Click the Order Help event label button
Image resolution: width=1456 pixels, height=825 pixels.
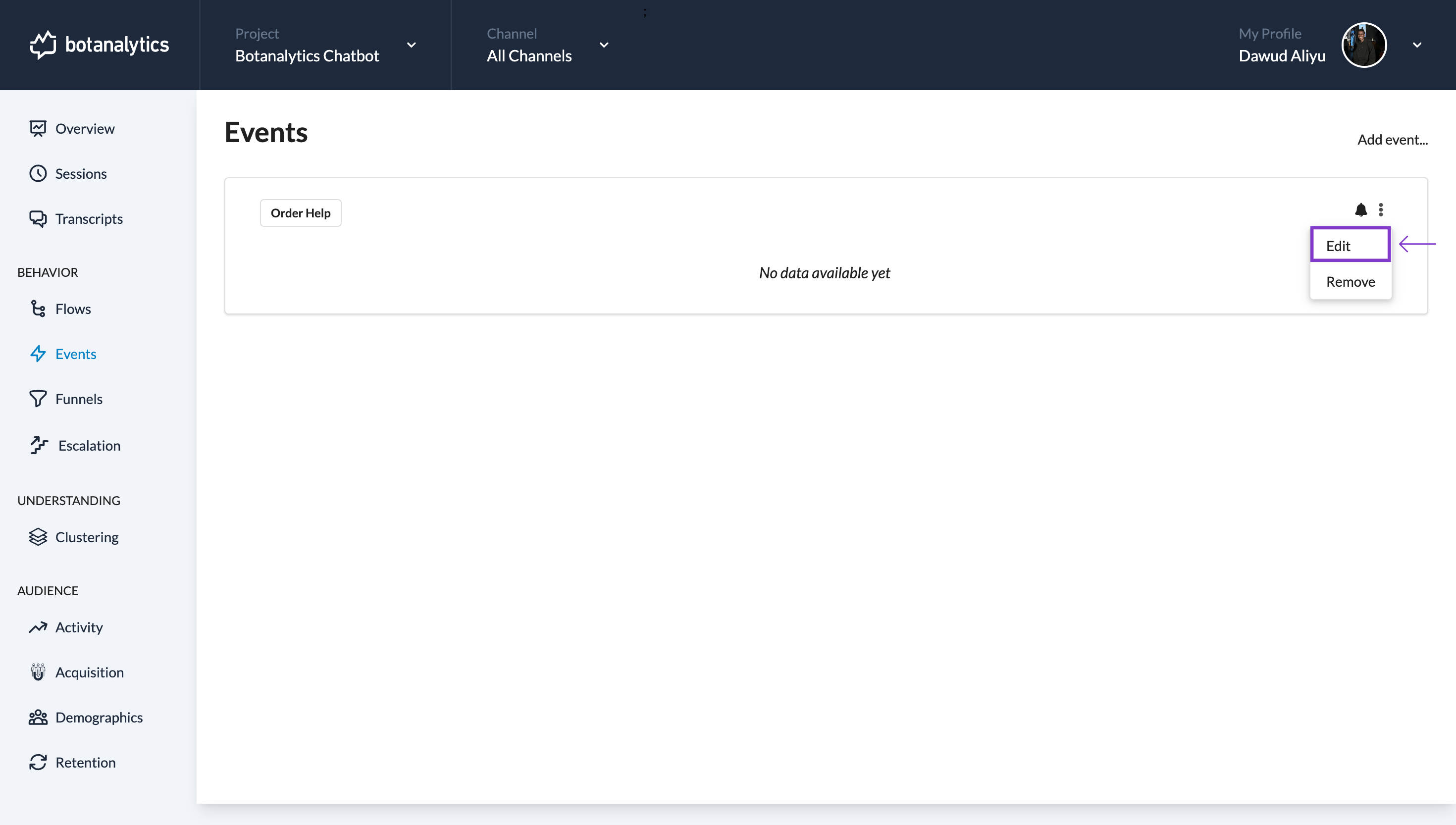tap(300, 212)
